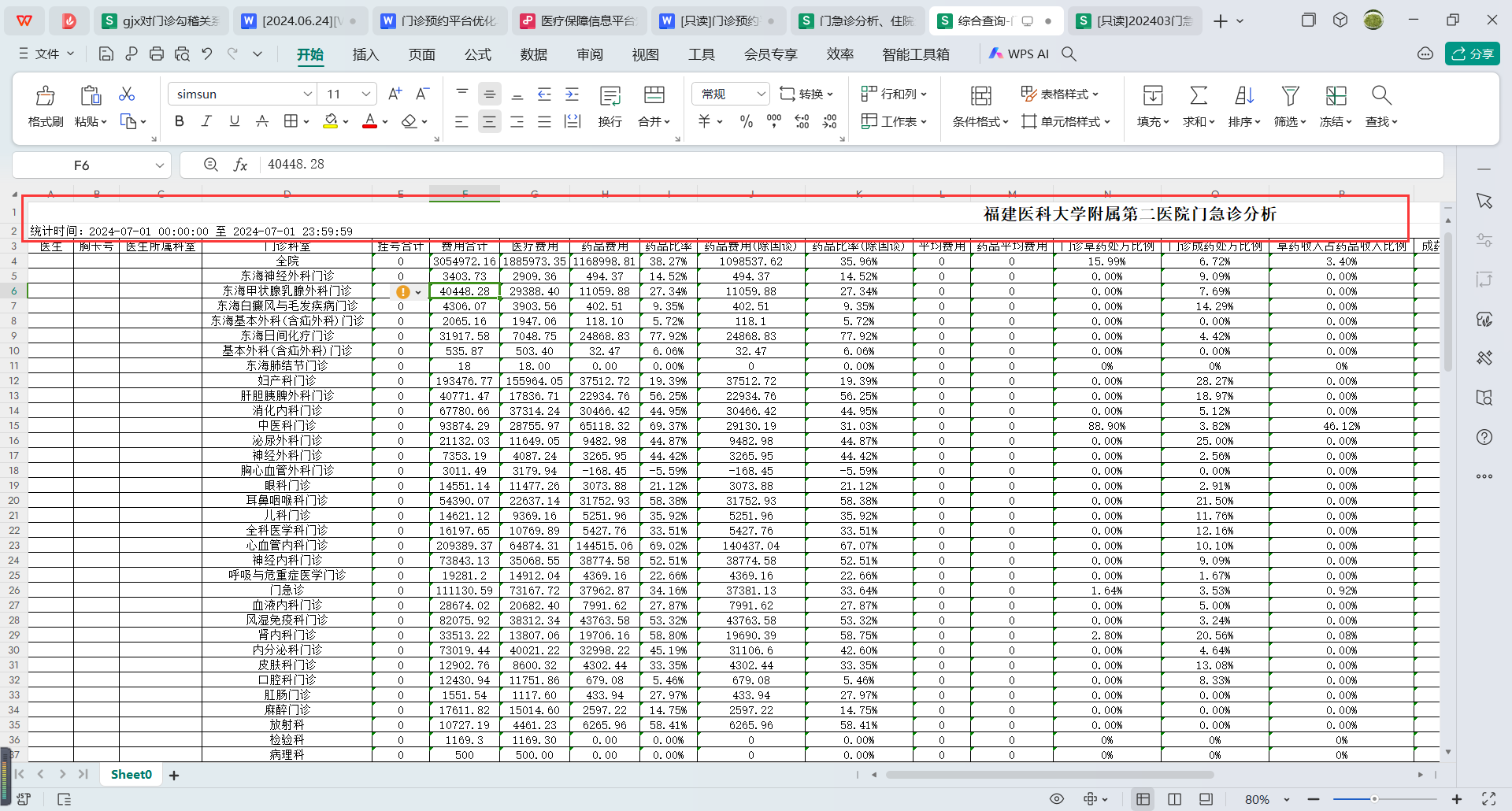1512x811 pixels.
Task: Toggle eye protection mode in status bar
Action: pyautogui.click(x=1057, y=799)
